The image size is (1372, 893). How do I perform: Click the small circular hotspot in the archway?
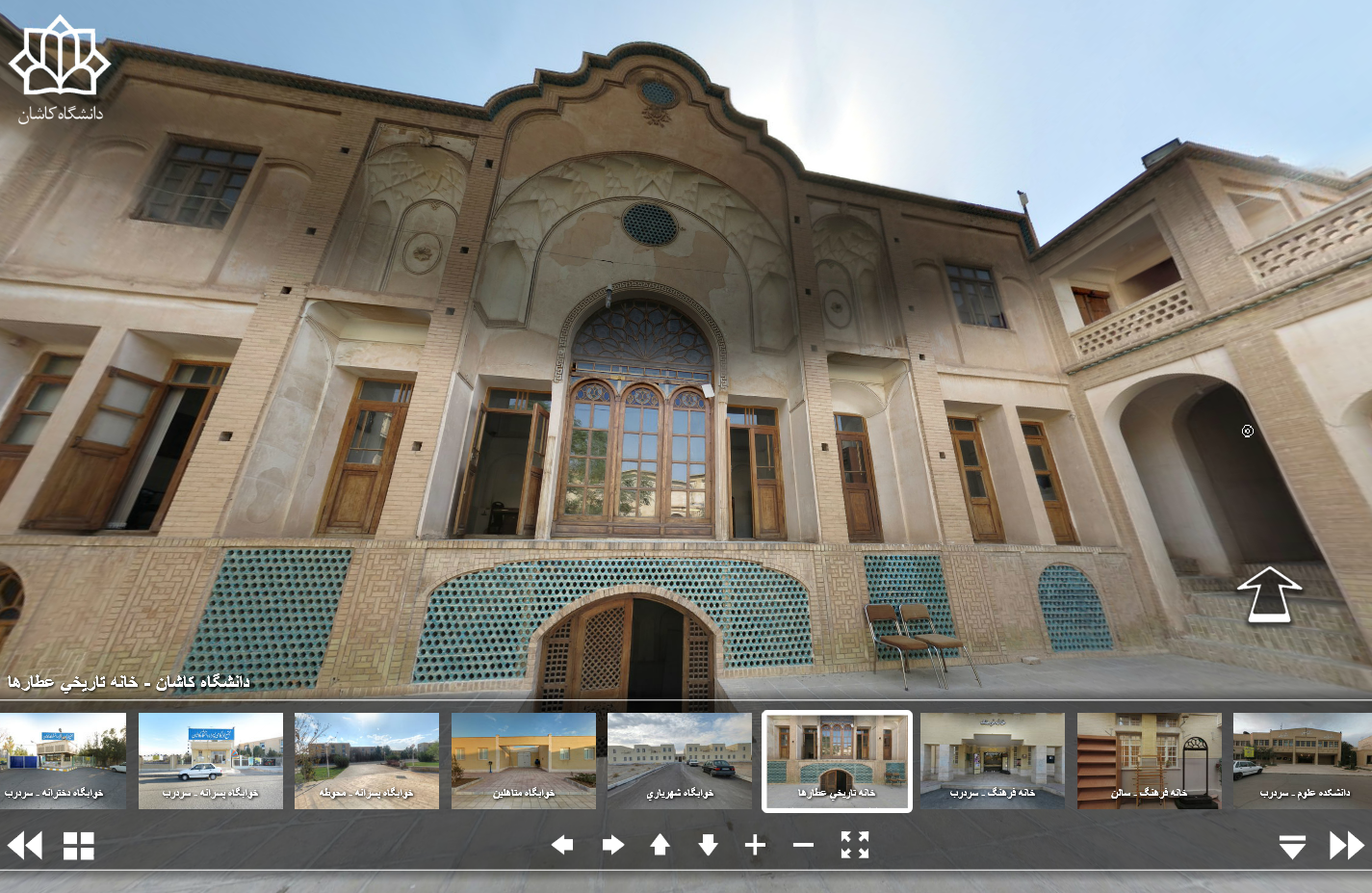click(x=1248, y=431)
